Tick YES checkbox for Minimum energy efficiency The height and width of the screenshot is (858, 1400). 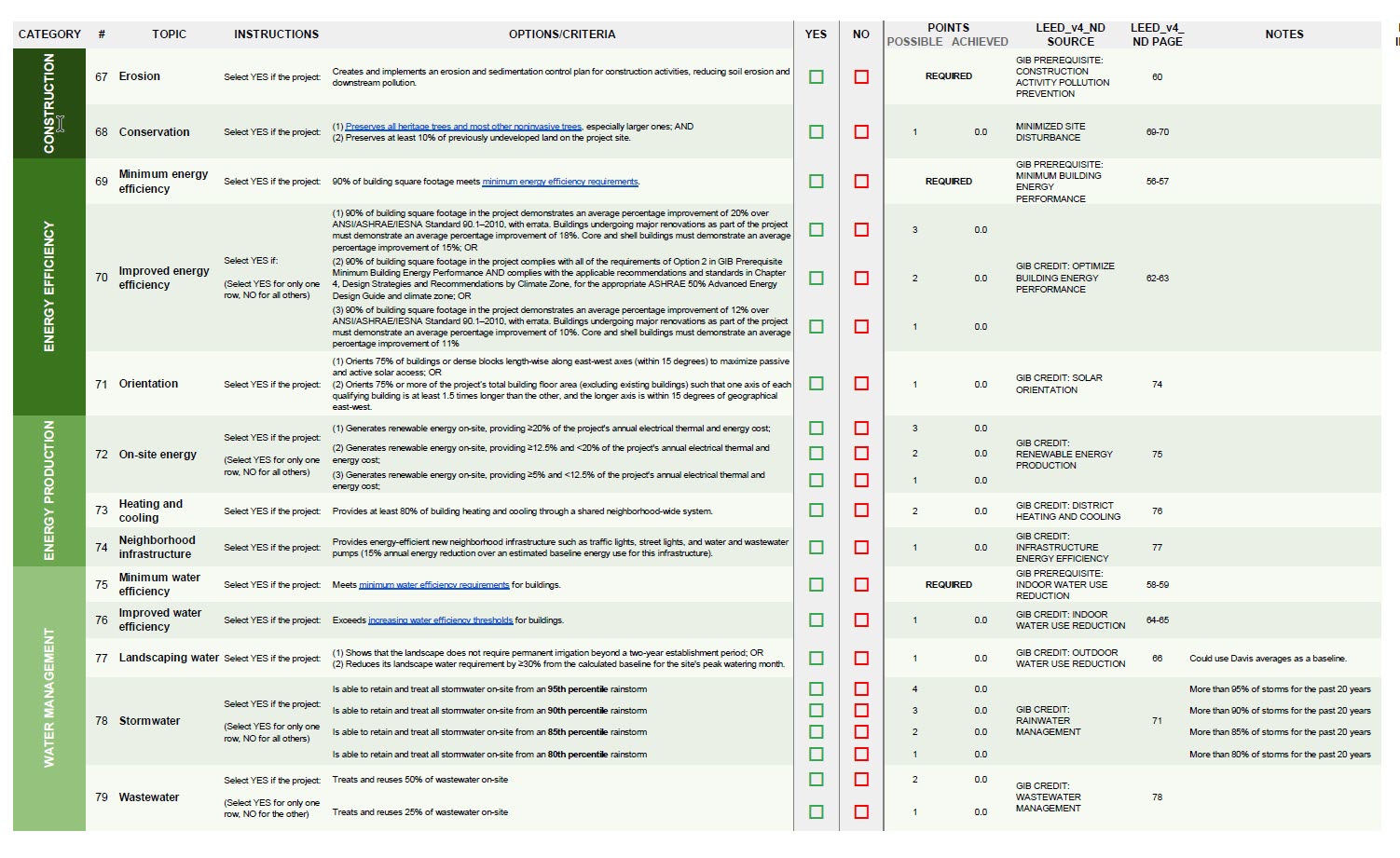click(817, 182)
